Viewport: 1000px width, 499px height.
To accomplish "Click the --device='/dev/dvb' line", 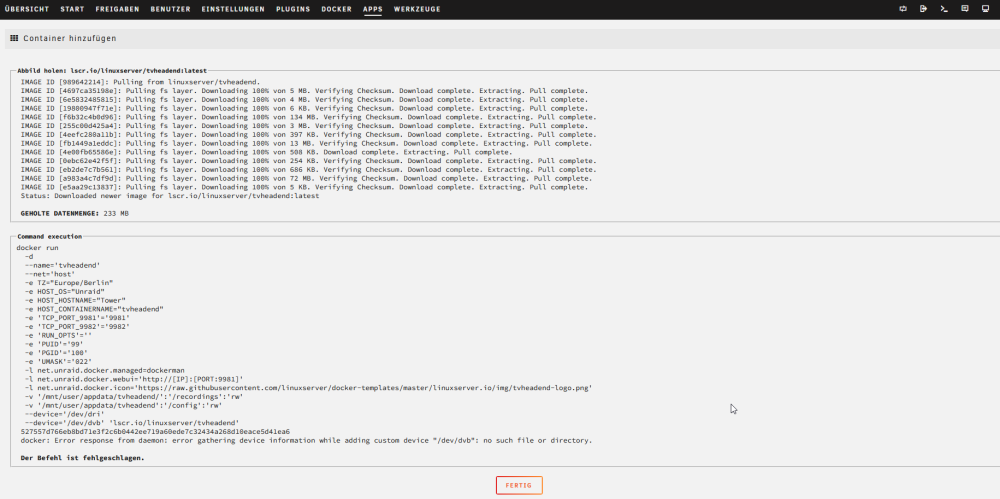I will pyautogui.click(x=132, y=422).
